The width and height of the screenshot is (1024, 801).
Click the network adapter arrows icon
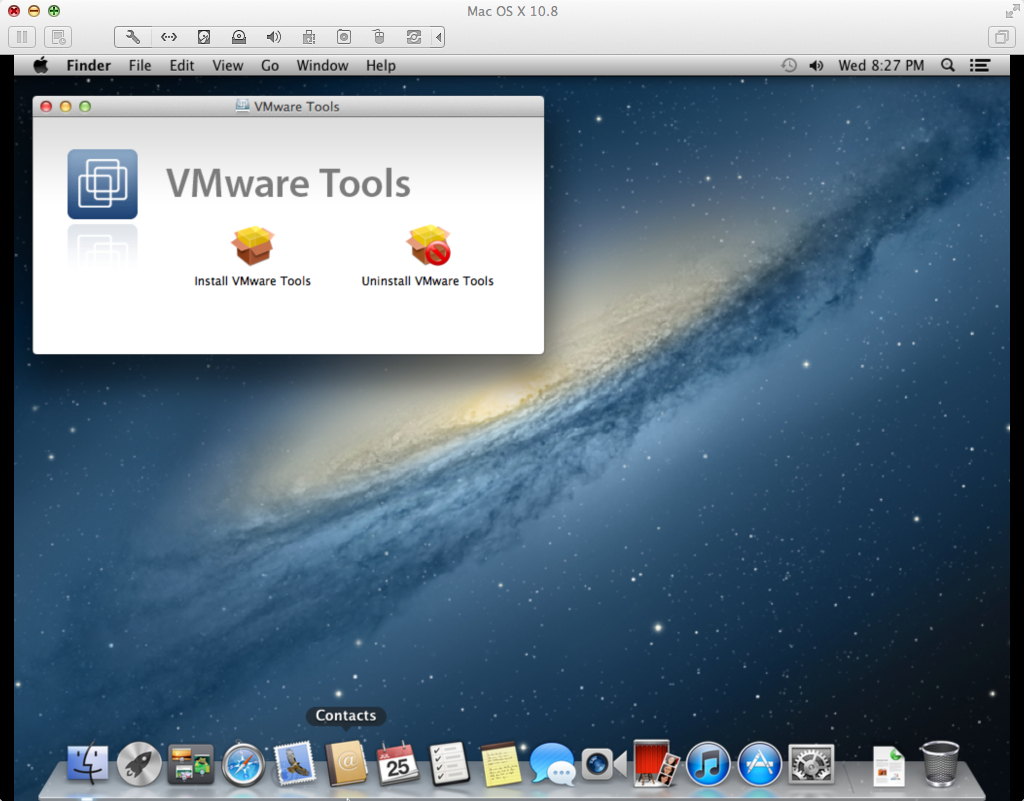pyautogui.click(x=168, y=37)
